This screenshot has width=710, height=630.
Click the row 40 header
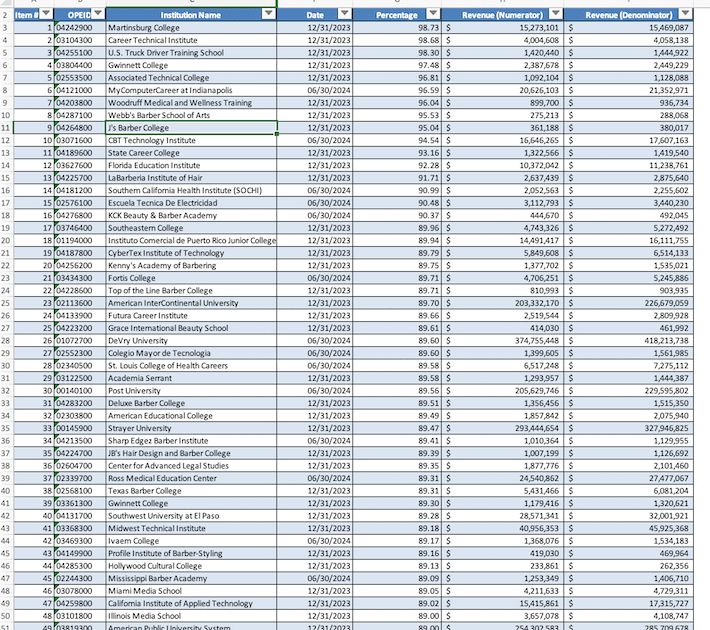click(x=6, y=490)
